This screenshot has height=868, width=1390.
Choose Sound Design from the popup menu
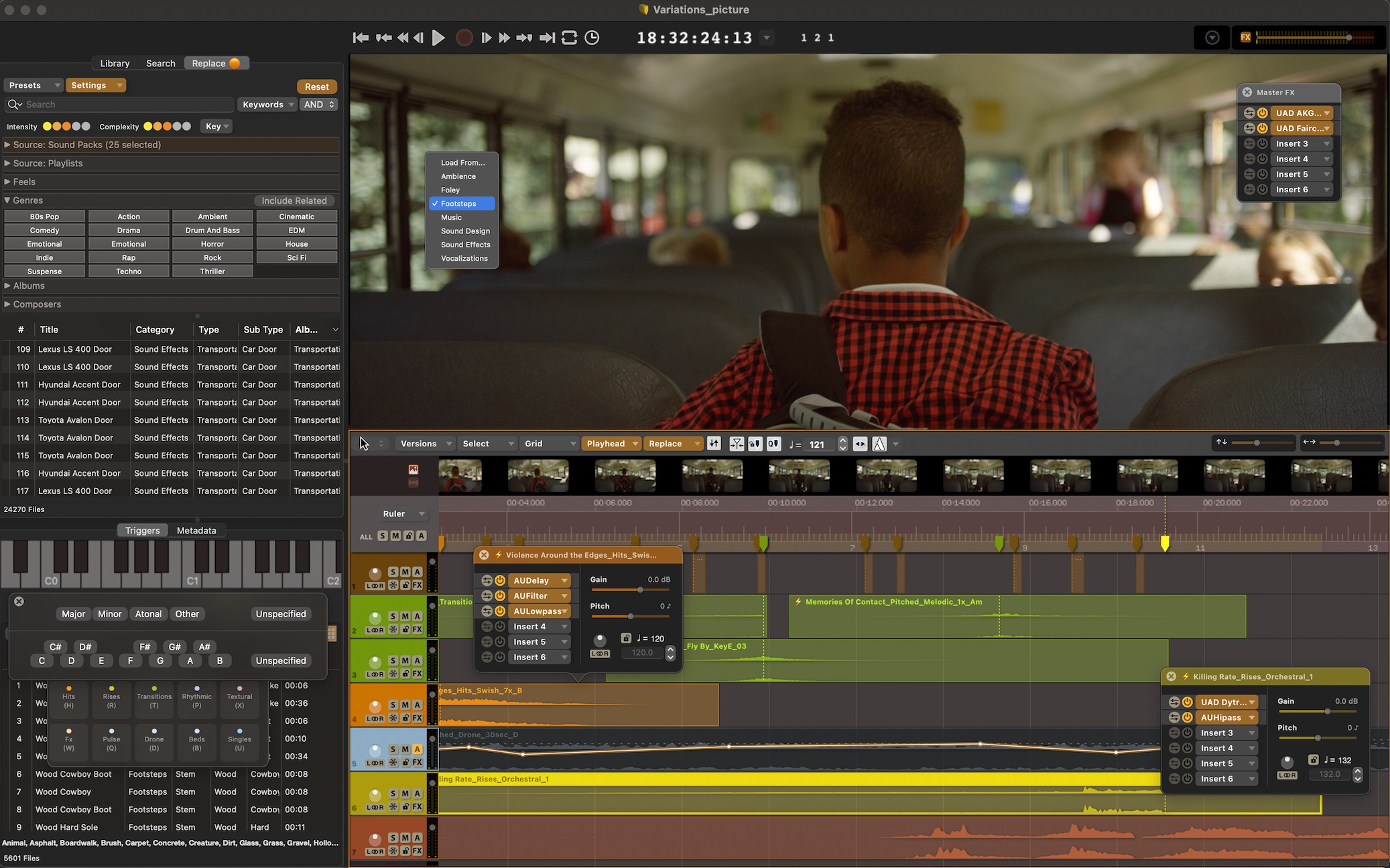pyautogui.click(x=465, y=231)
